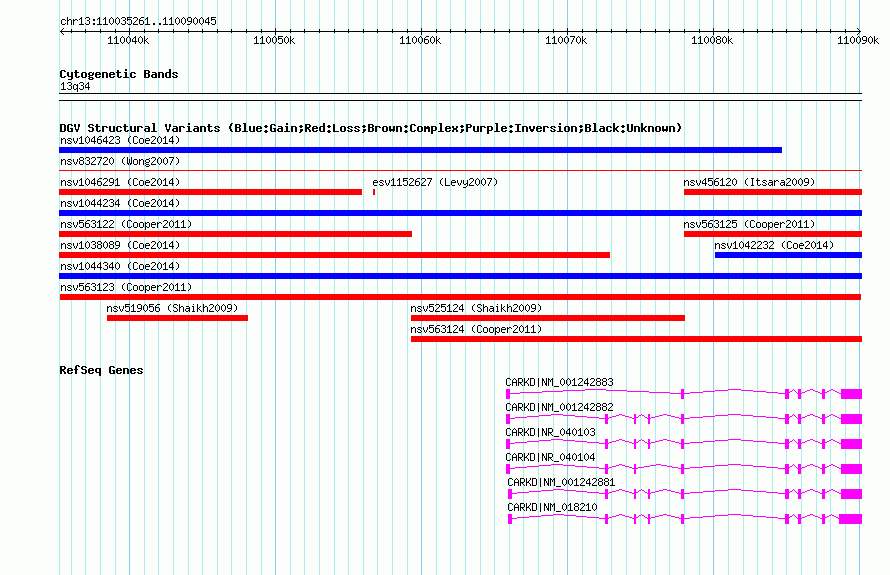Click the nsv563124 (Cooper2011) label

point(476,329)
